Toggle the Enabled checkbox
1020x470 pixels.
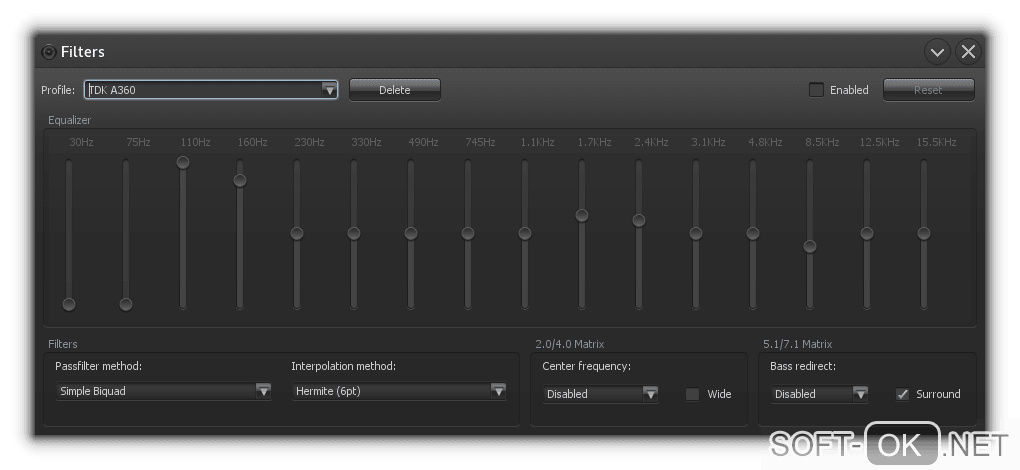pos(816,90)
